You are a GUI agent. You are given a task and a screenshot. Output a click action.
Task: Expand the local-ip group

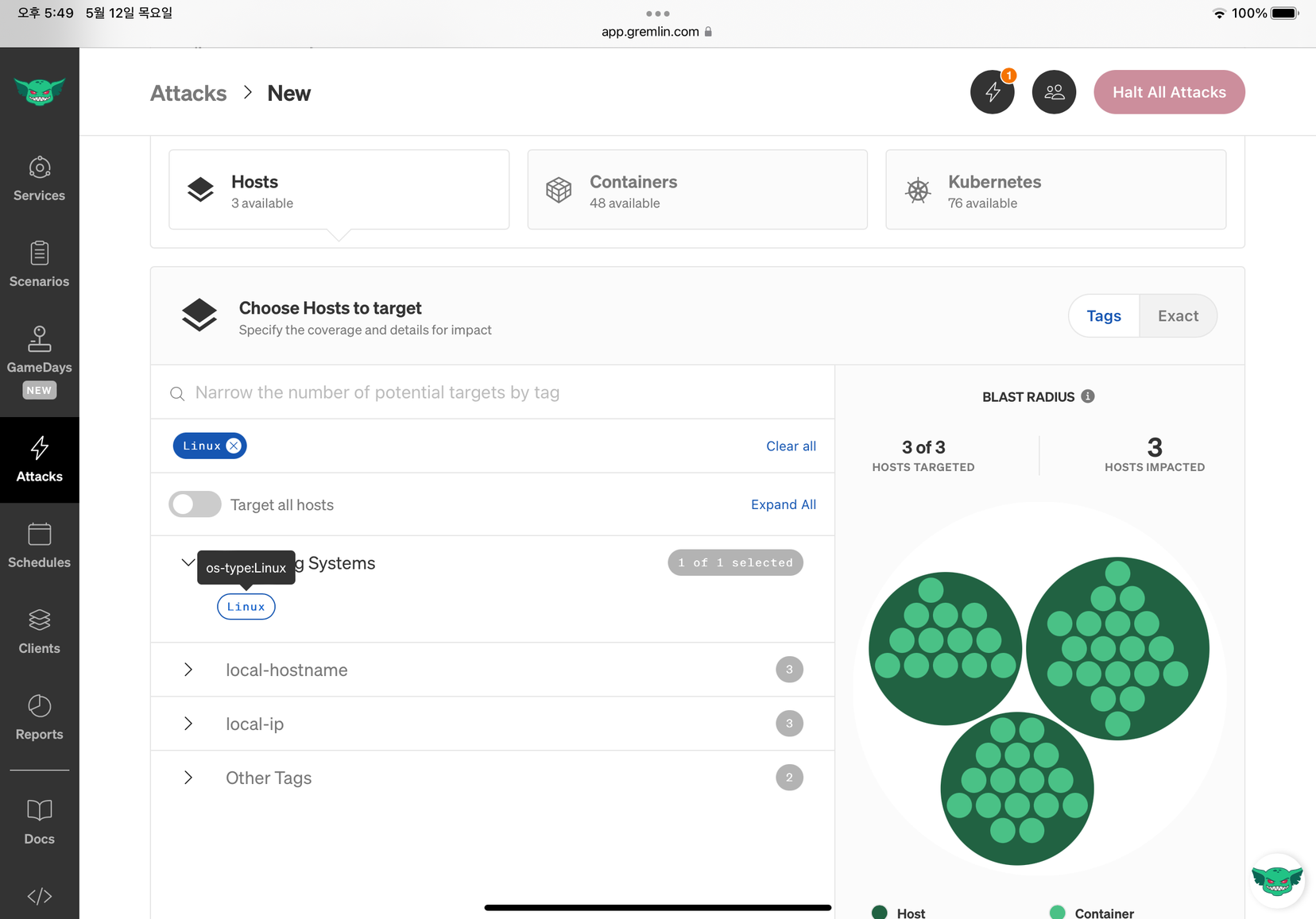tap(188, 724)
